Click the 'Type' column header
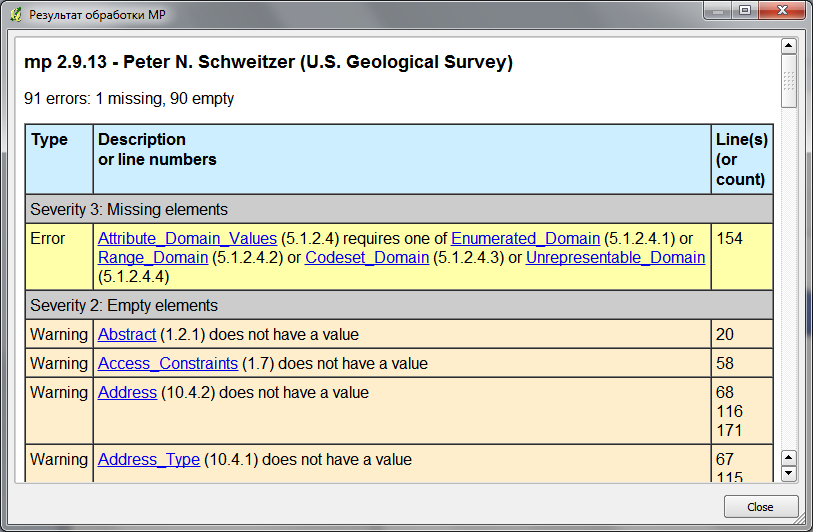 click(59, 159)
